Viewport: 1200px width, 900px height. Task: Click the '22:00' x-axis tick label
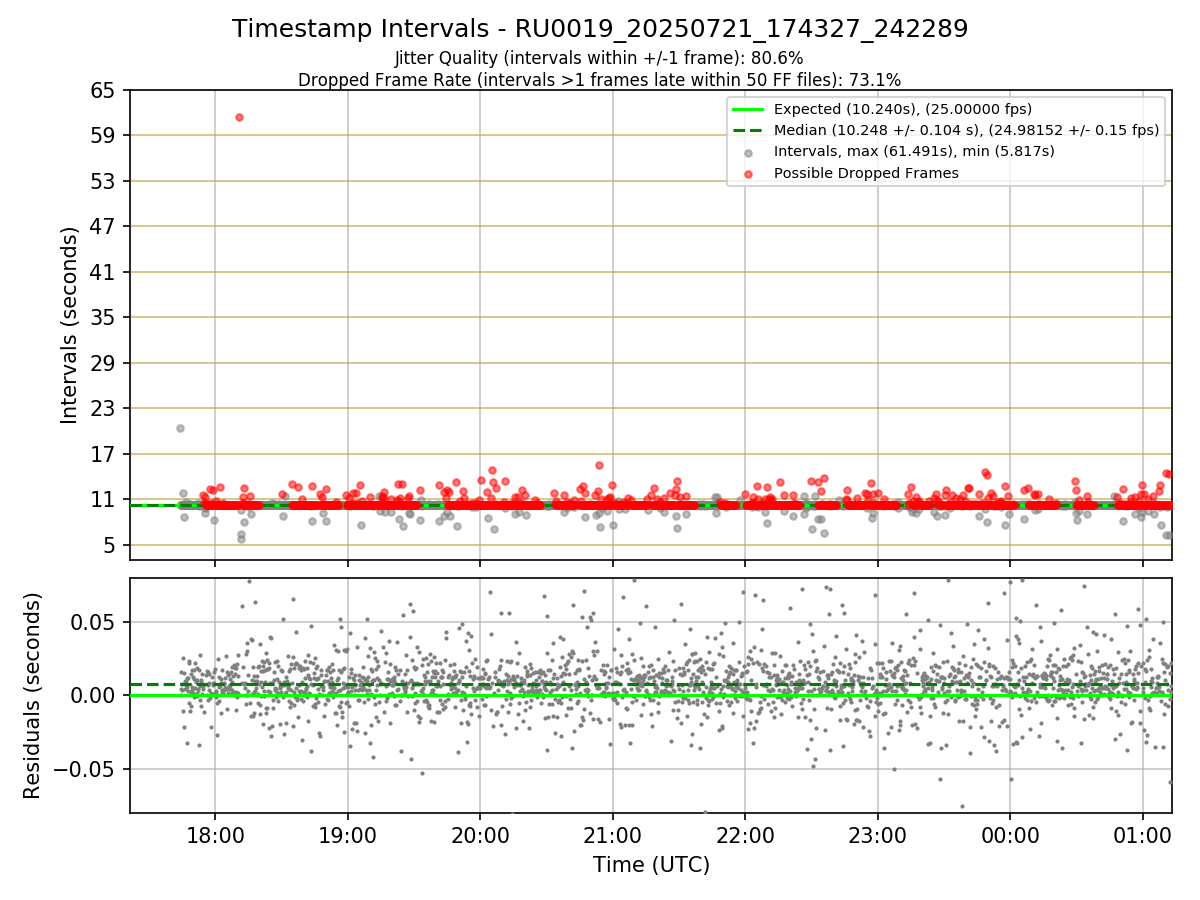click(745, 835)
